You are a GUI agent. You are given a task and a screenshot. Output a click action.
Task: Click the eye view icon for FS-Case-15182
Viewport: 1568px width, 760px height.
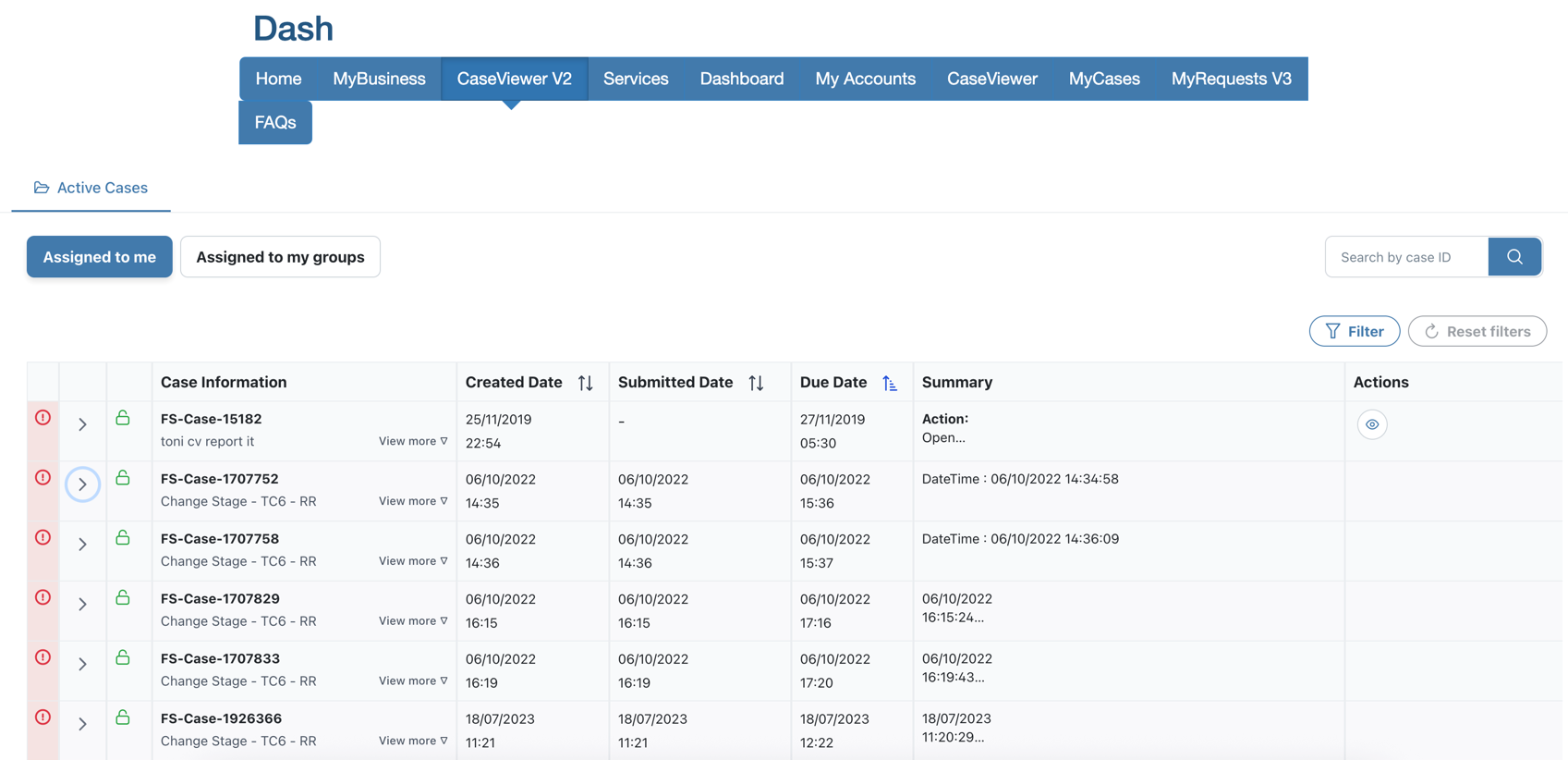point(1372,424)
